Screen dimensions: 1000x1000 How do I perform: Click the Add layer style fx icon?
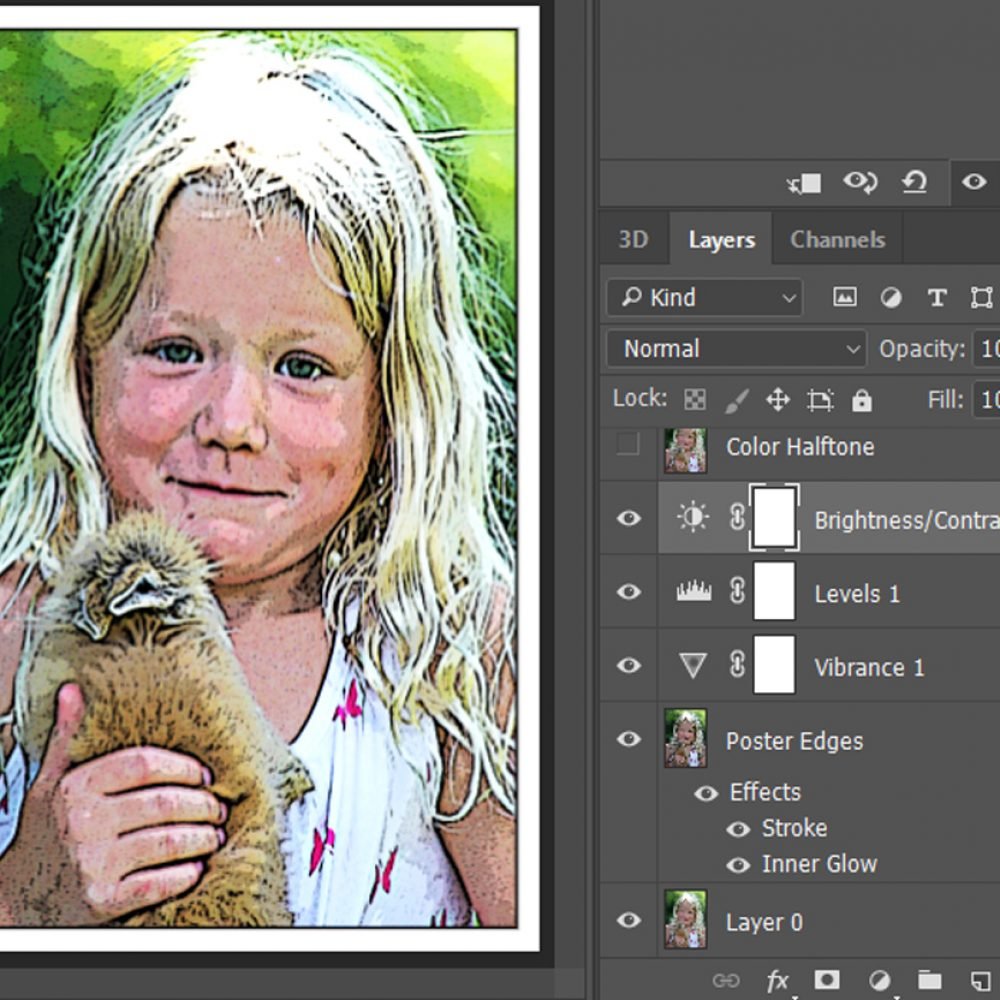click(778, 981)
